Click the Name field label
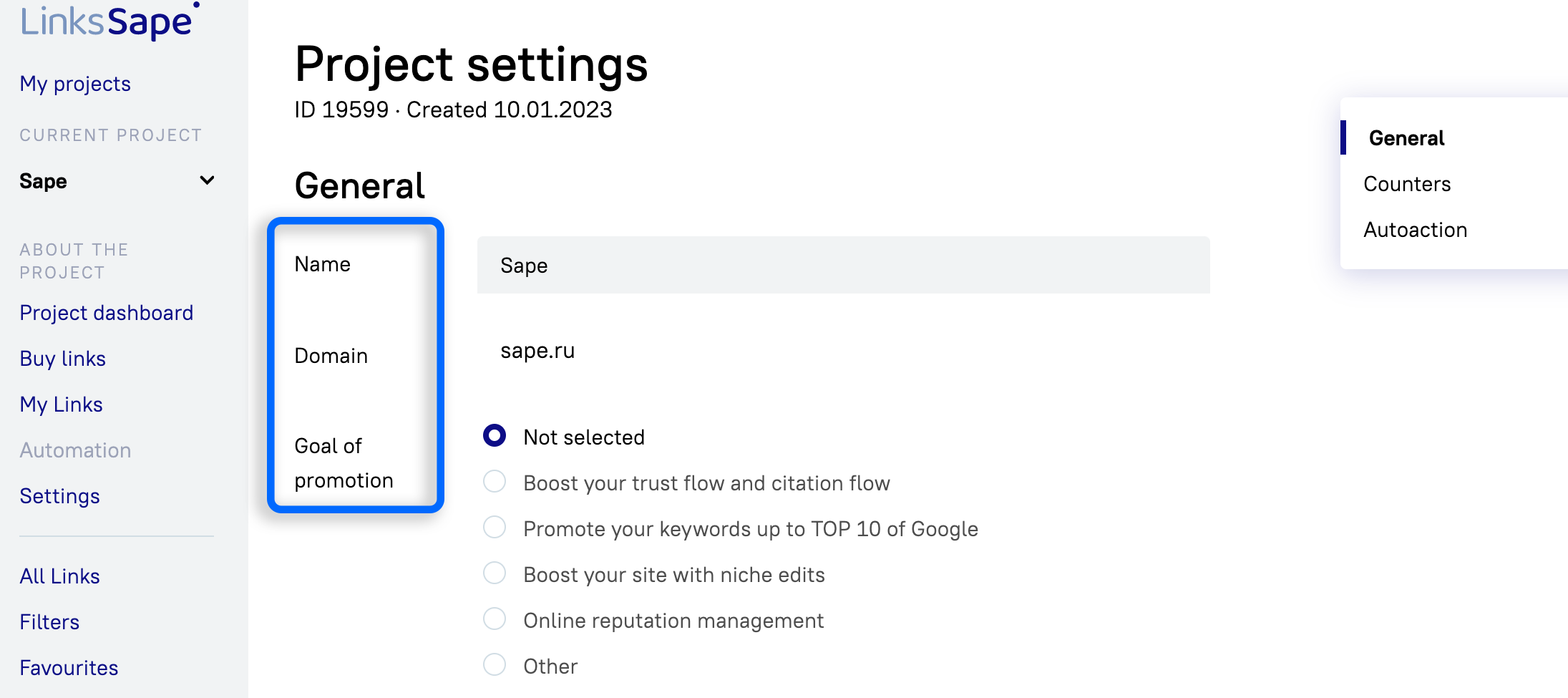Screen dimensions: 1568x698 [322, 264]
